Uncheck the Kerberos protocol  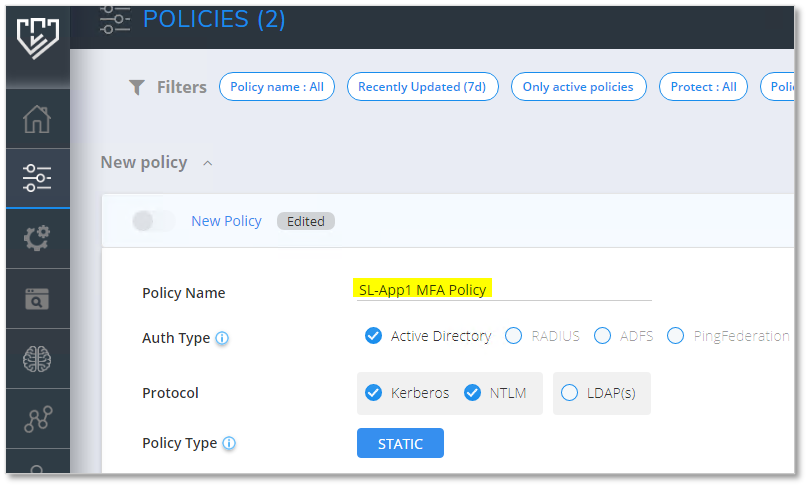[373, 393]
